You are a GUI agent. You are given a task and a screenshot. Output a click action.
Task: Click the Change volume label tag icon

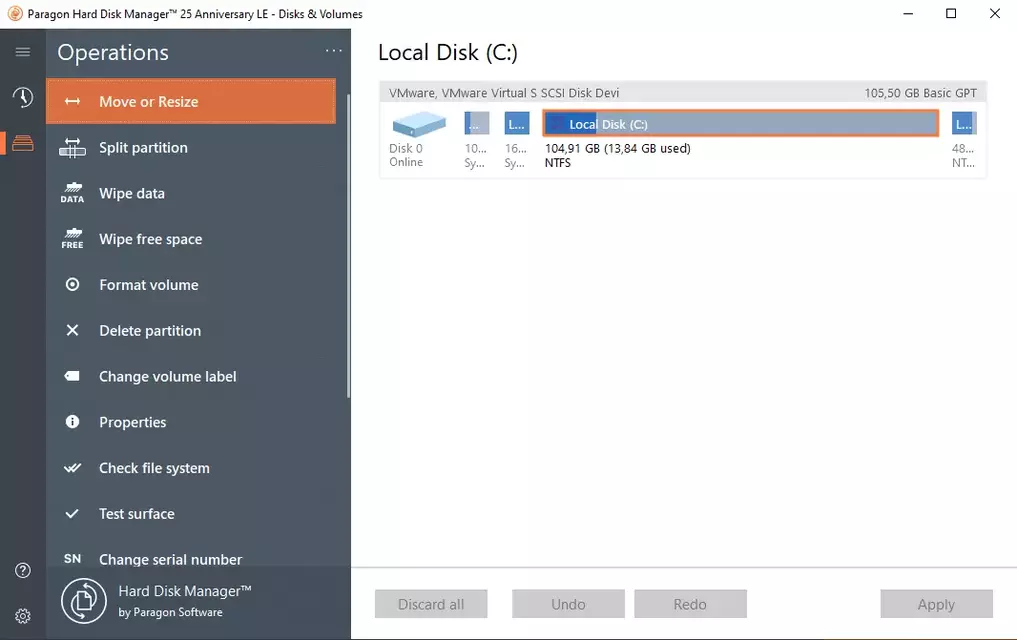click(72, 376)
